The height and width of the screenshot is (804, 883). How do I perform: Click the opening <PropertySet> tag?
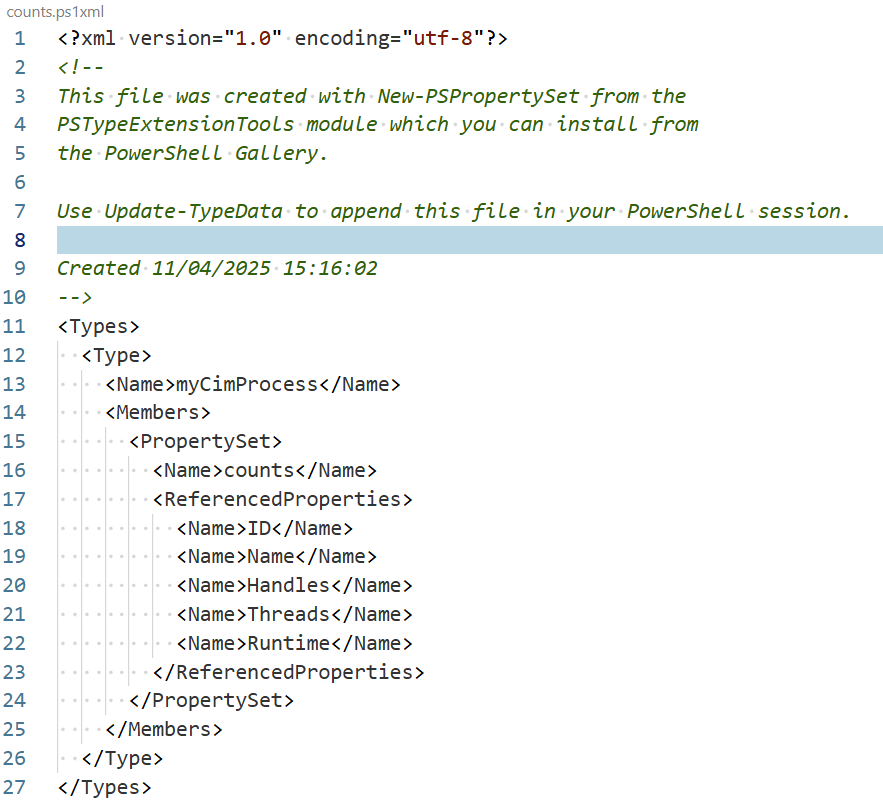206,442
